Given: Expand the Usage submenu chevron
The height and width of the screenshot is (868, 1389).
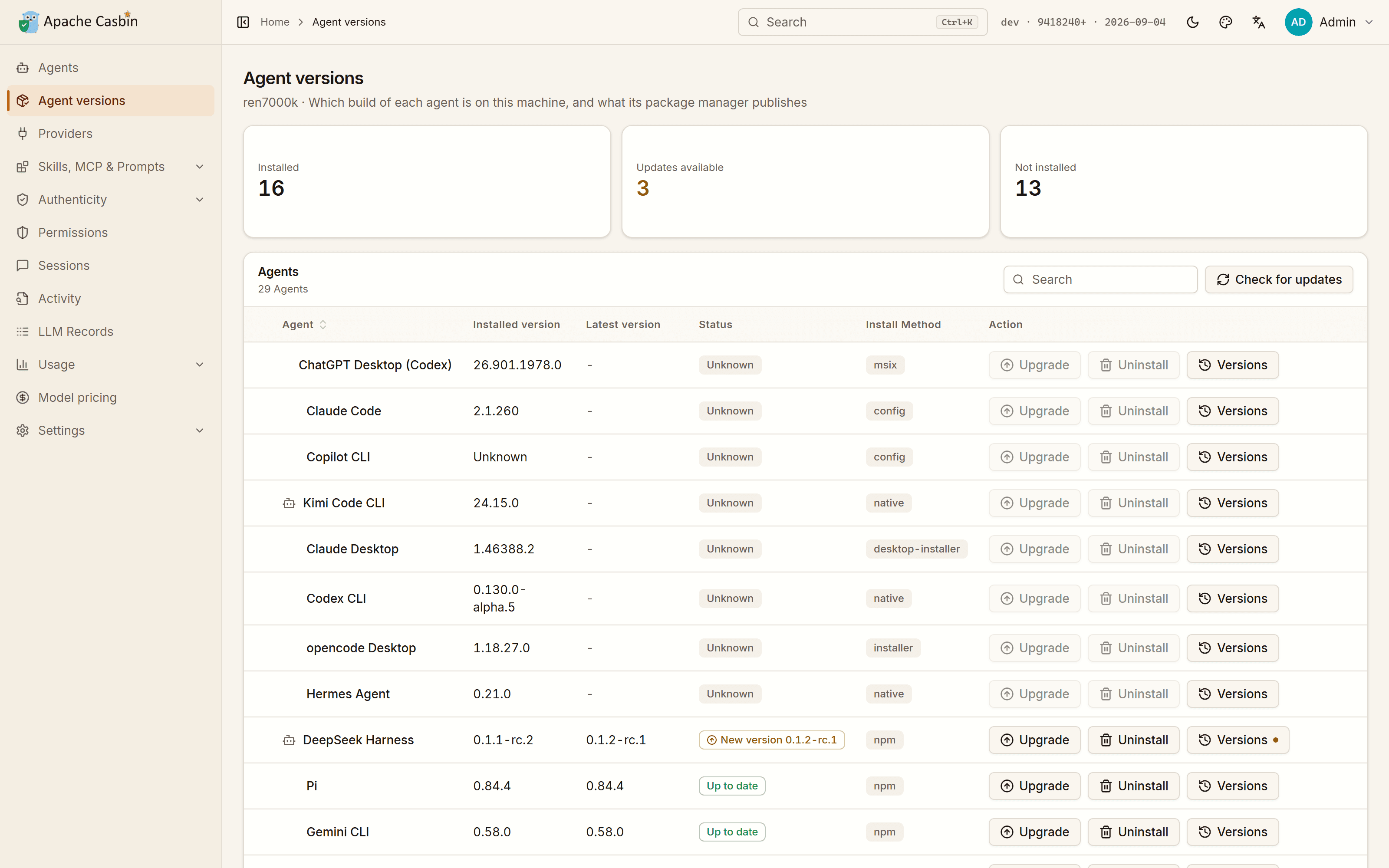Looking at the screenshot, I should (x=200, y=365).
